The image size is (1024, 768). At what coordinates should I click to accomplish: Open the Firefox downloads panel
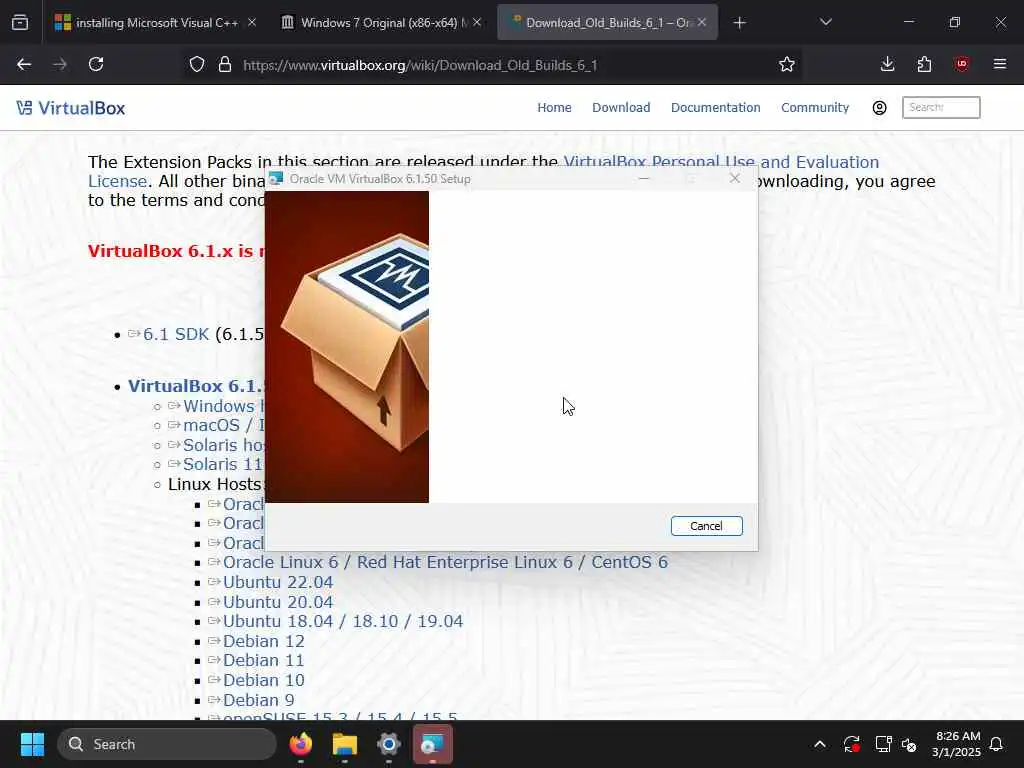[x=887, y=64]
